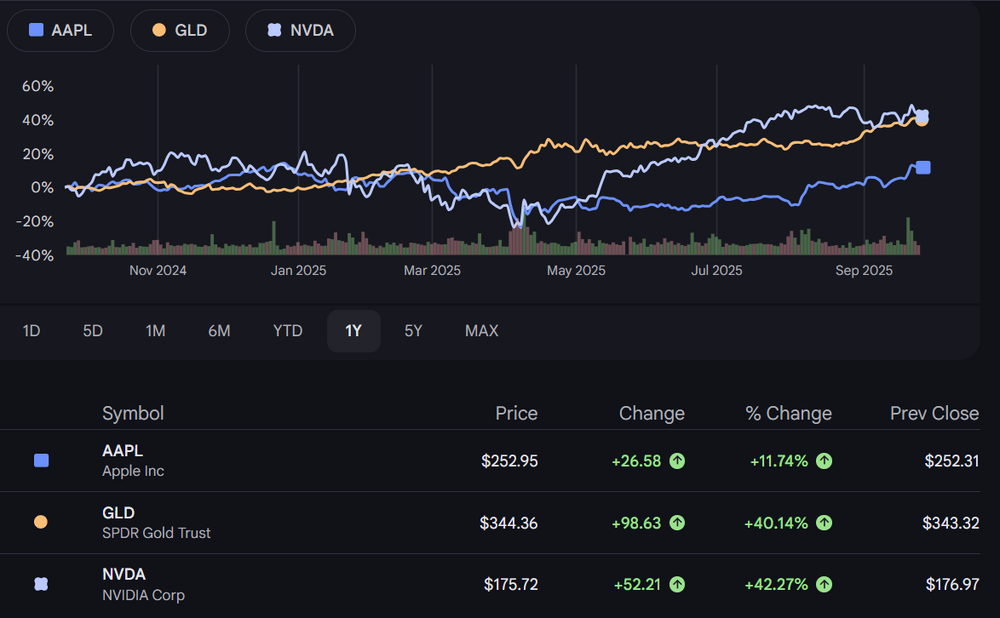The image size is (1000, 618).
Task: Select the YTD range option
Action: click(x=288, y=331)
